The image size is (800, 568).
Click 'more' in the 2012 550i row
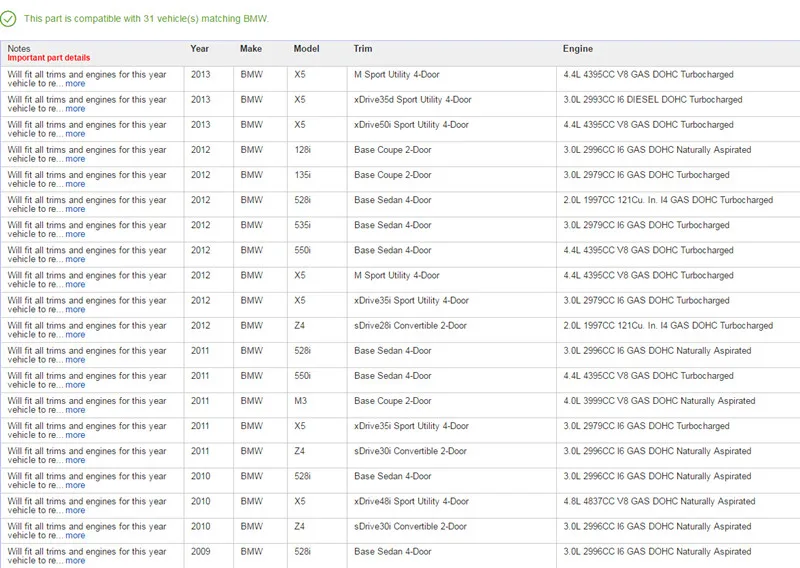tap(75, 259)
